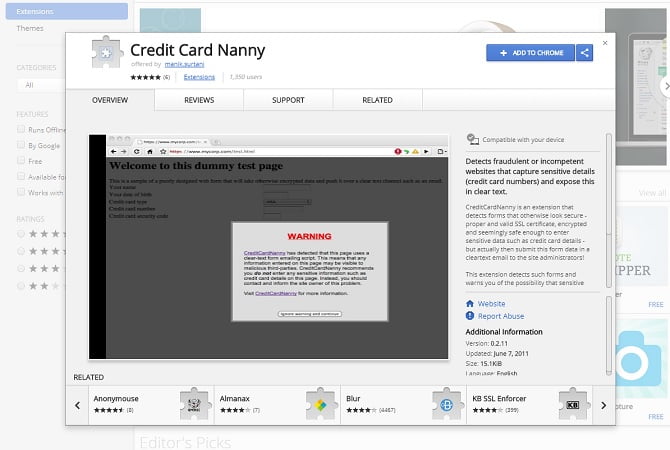The width and height of the screenshot is (670, 450).
Task: Switch to the Reviews tab
Action: 199,100
